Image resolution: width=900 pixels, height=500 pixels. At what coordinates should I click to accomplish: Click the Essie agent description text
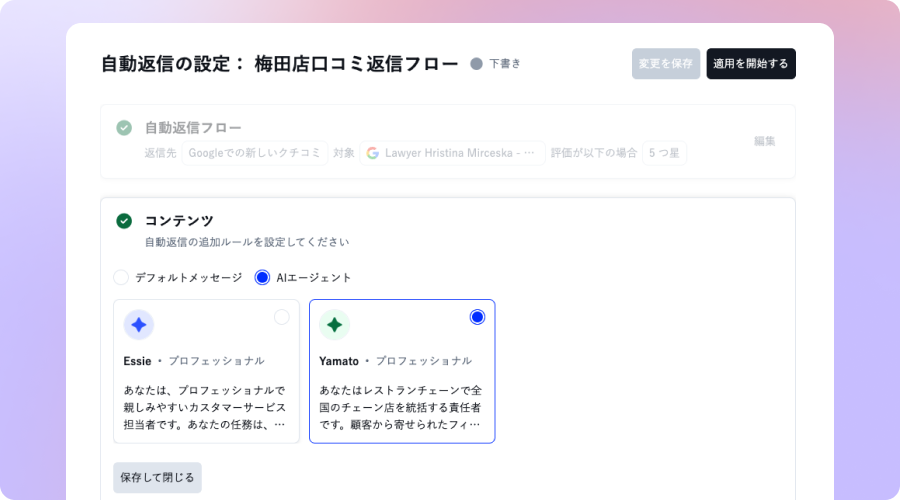pos(205,408)
